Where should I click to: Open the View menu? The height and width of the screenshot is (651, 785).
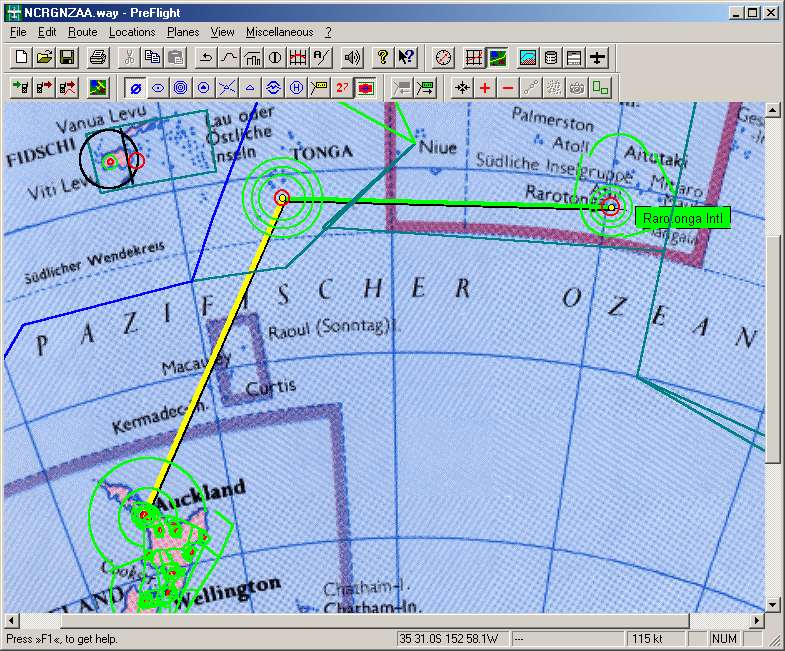222,32
